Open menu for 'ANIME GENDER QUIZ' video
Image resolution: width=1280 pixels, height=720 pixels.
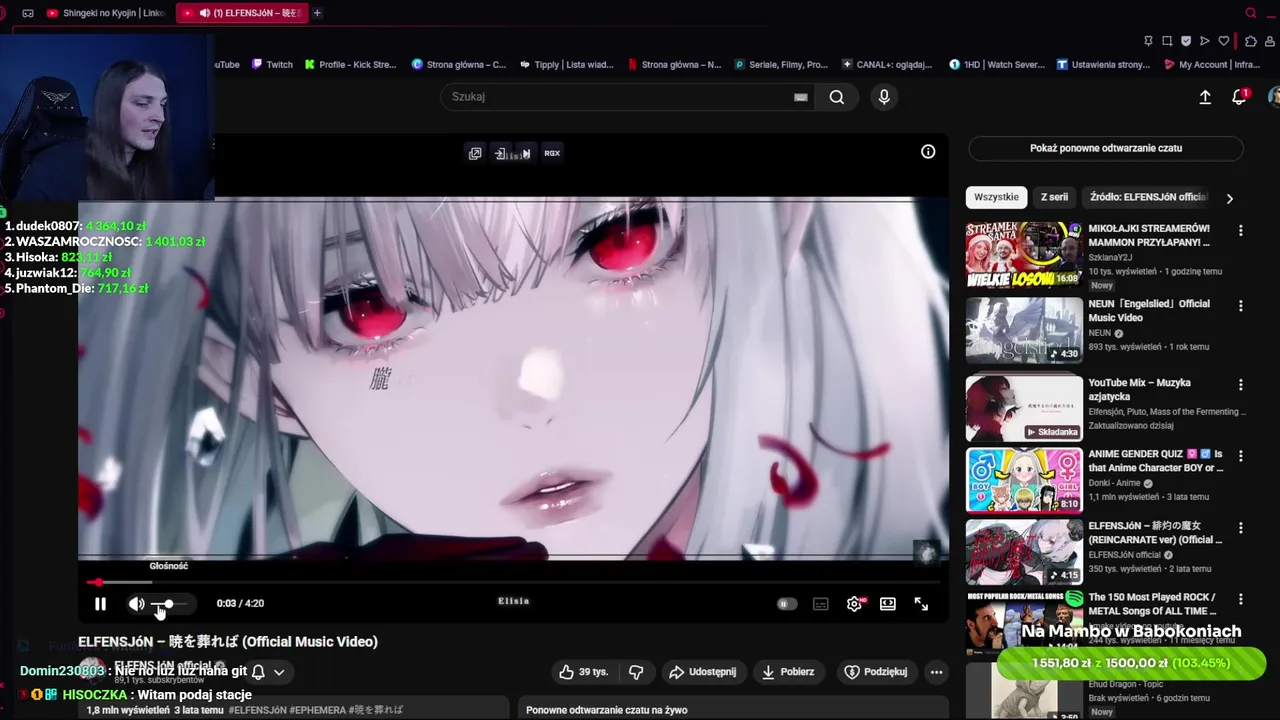1241,456
